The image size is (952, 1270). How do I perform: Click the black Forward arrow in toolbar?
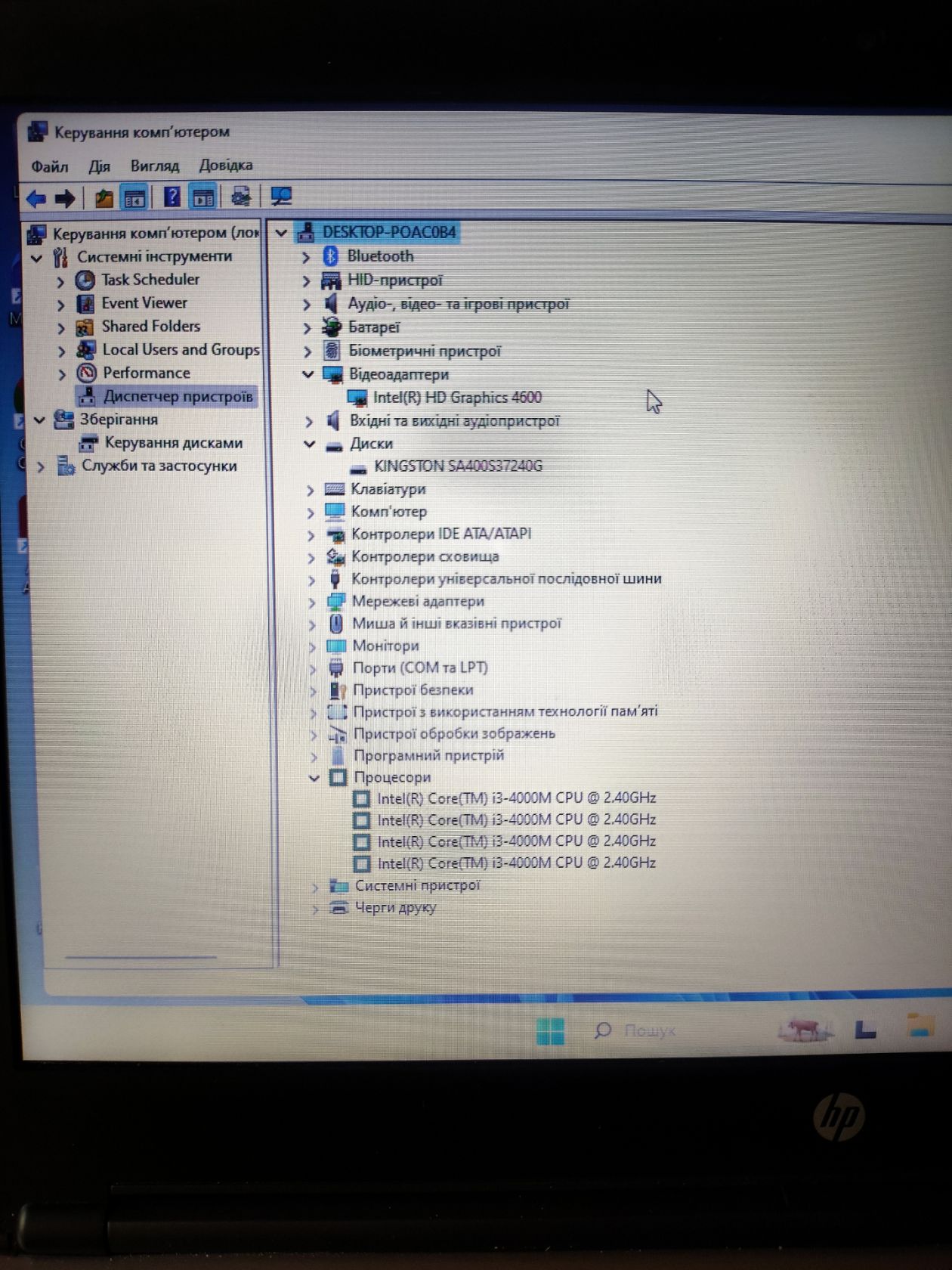(x=65, y=199)
